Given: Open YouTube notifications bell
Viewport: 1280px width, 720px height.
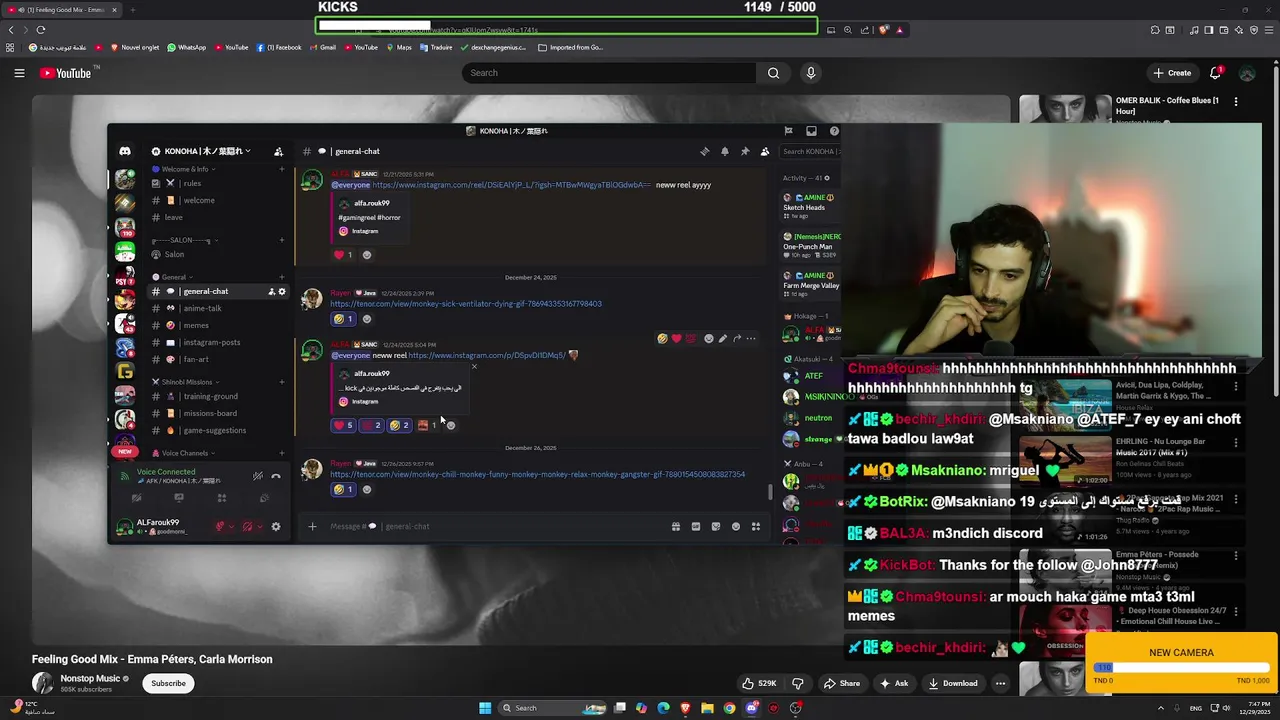Looking at the screenshot, I should click(x=1216, y=73).
